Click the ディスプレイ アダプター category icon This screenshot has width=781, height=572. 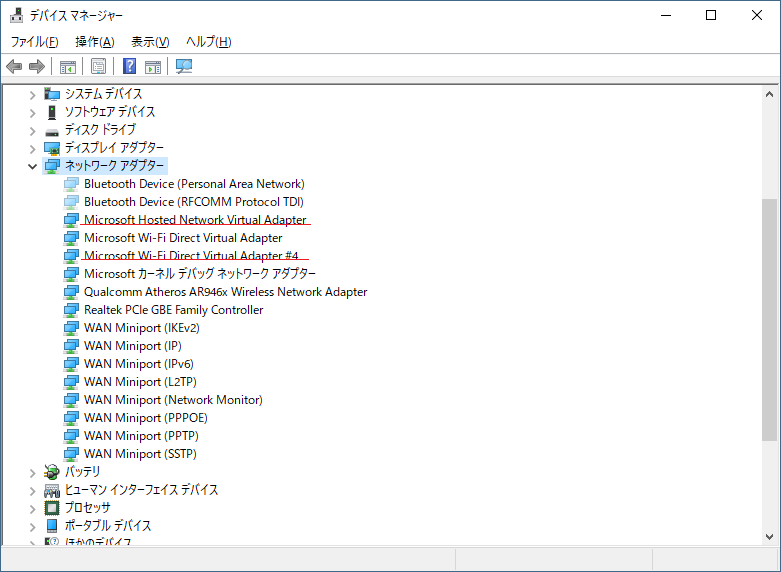(x=52, y=148)
